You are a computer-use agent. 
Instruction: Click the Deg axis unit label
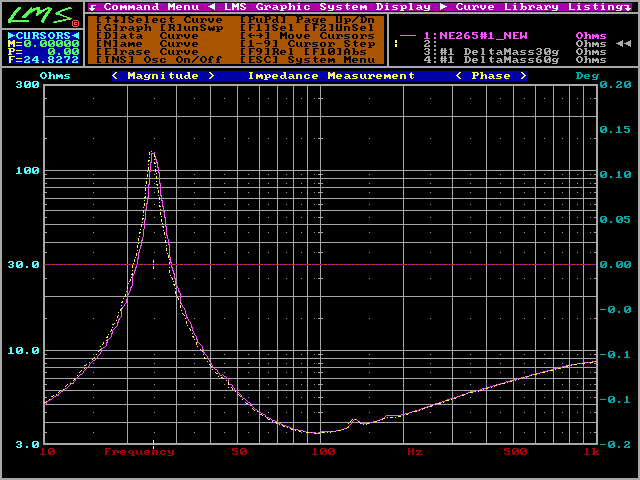tap(587, 76)
